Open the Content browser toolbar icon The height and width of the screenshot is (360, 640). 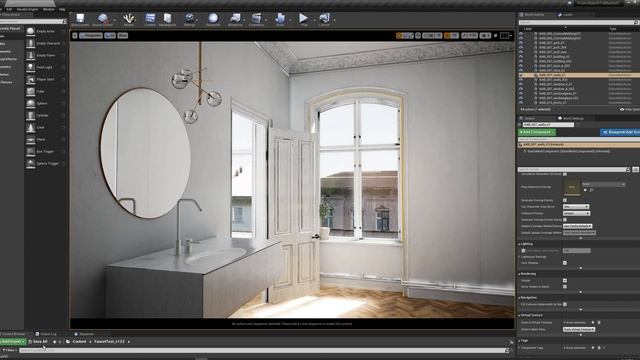150,19
